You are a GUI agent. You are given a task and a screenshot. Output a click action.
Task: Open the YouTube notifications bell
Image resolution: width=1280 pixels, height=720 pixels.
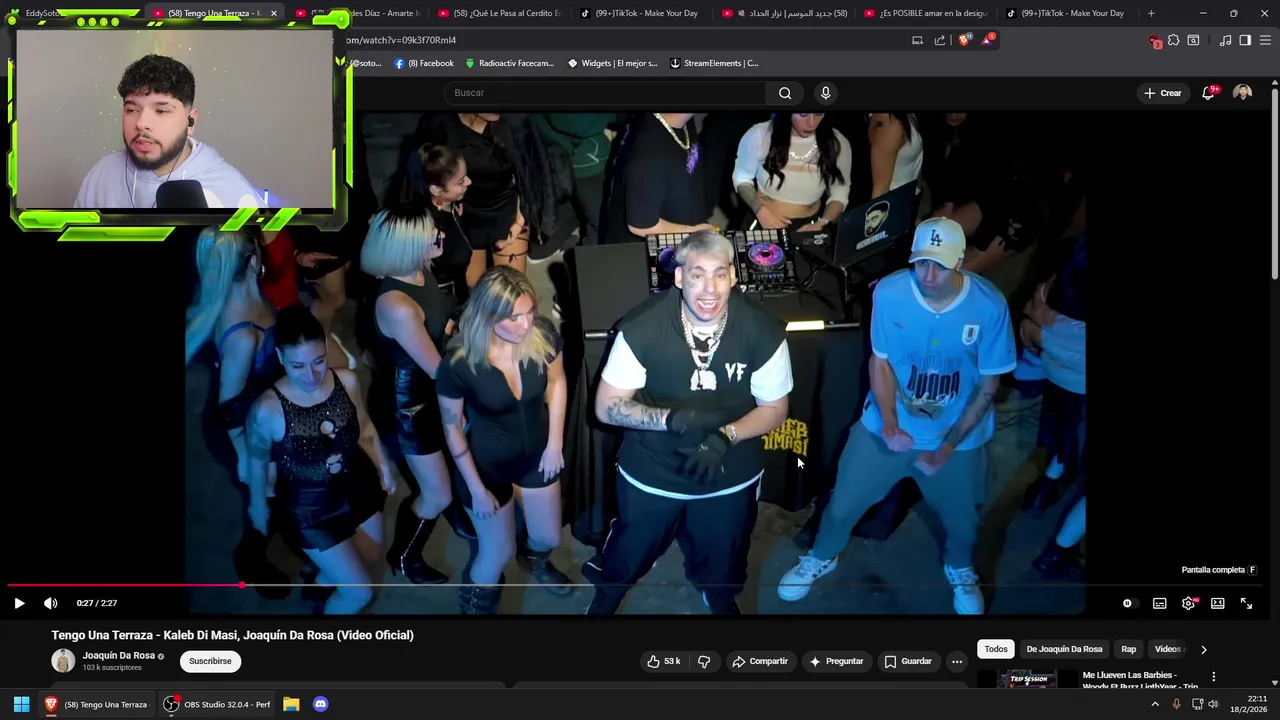(1209, 93)
